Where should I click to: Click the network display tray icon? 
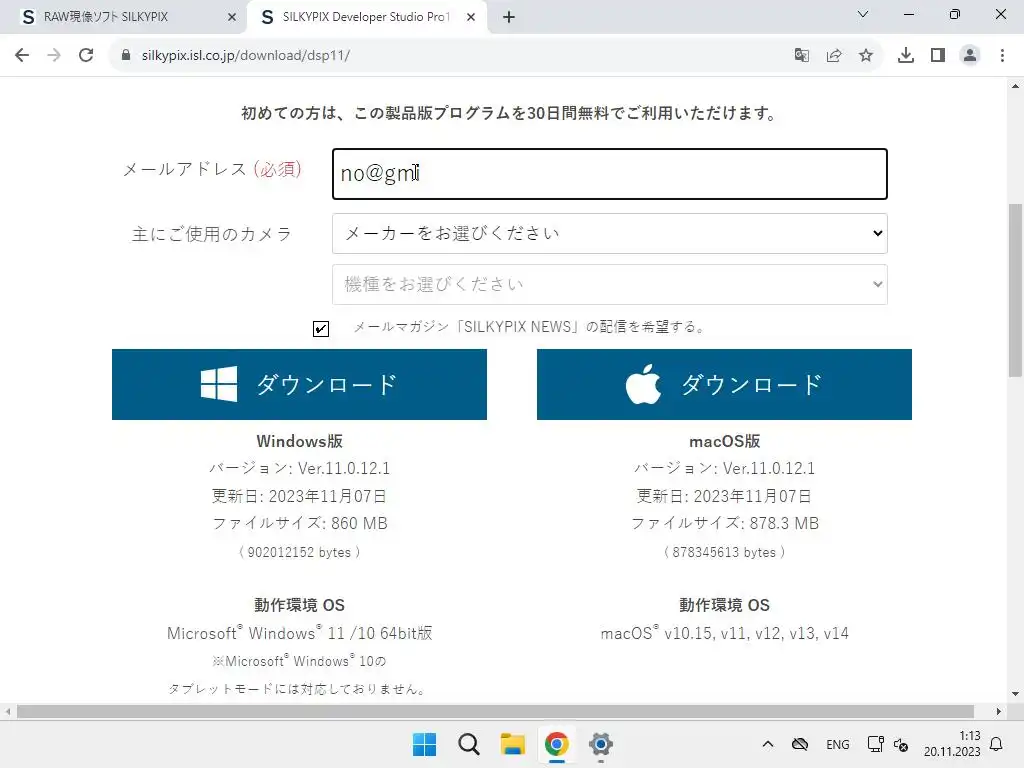click(875, 744)
